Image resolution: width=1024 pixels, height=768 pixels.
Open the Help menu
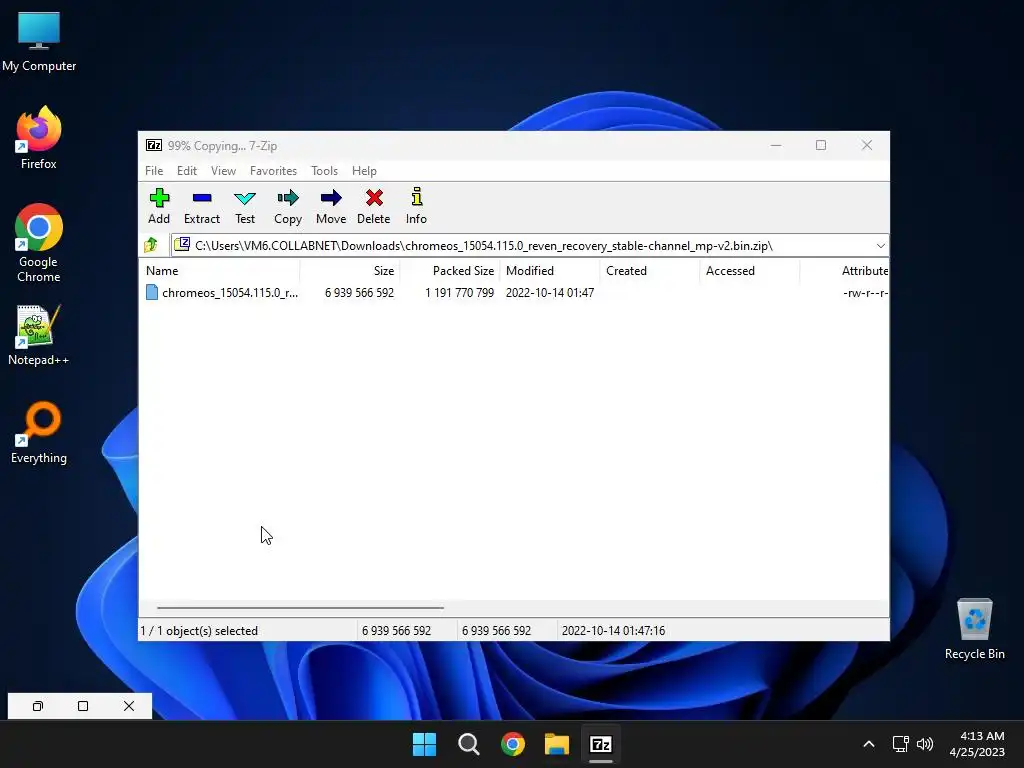pyautogui.click(x=364, y=170)
